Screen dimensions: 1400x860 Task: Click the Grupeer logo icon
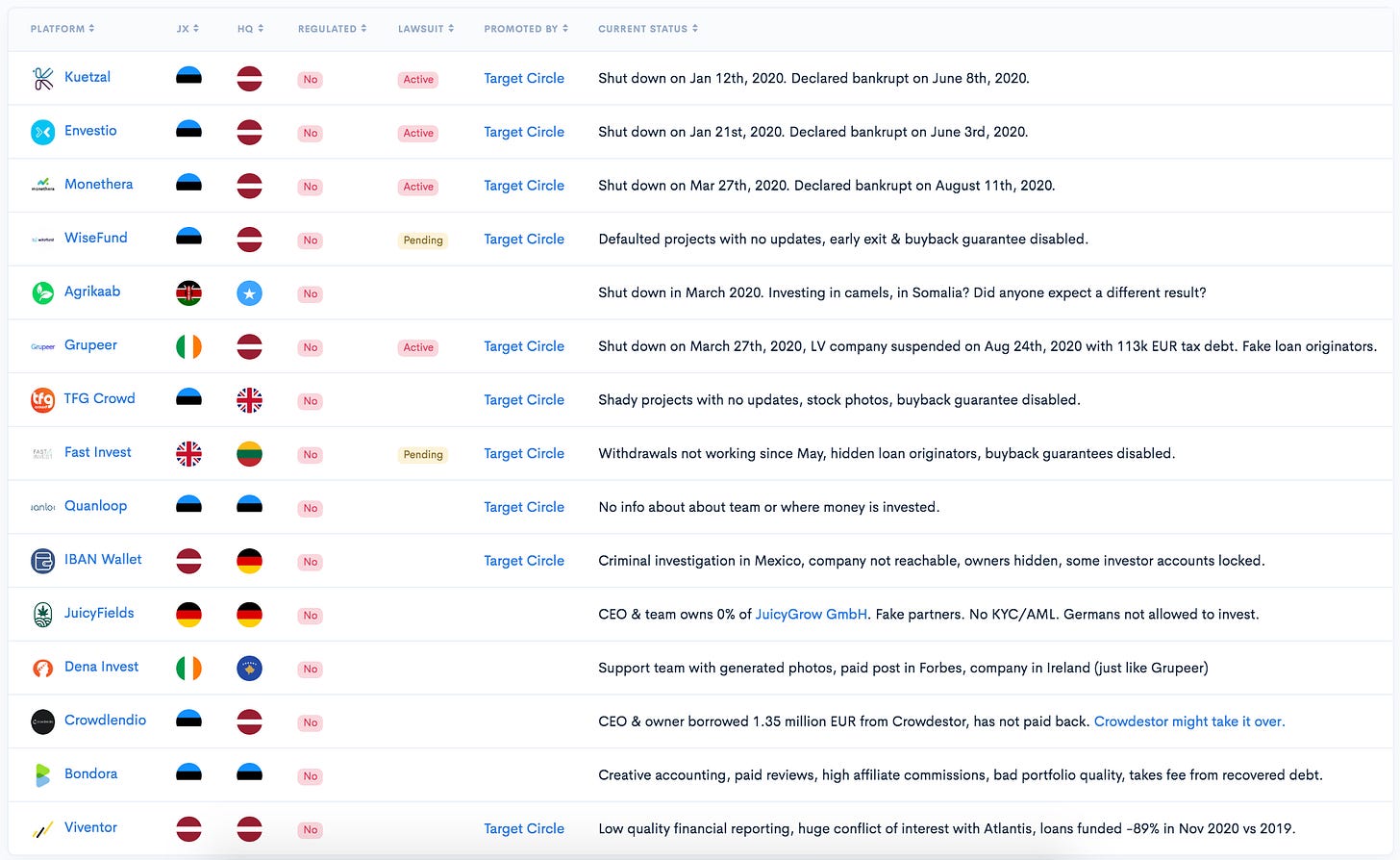[43, 346]
